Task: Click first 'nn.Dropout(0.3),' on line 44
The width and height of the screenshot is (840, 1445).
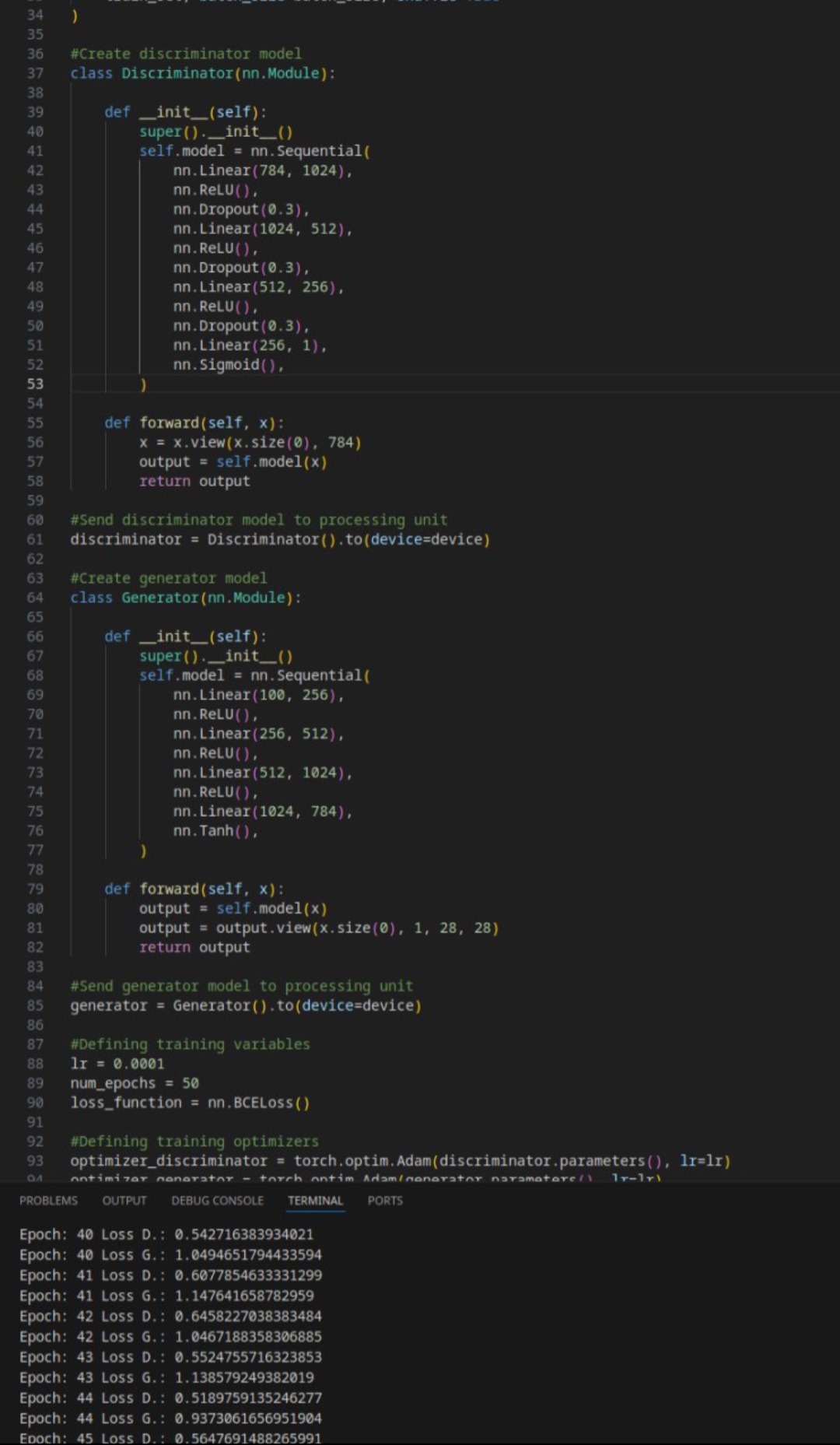Action: click(x=242, y=209)
